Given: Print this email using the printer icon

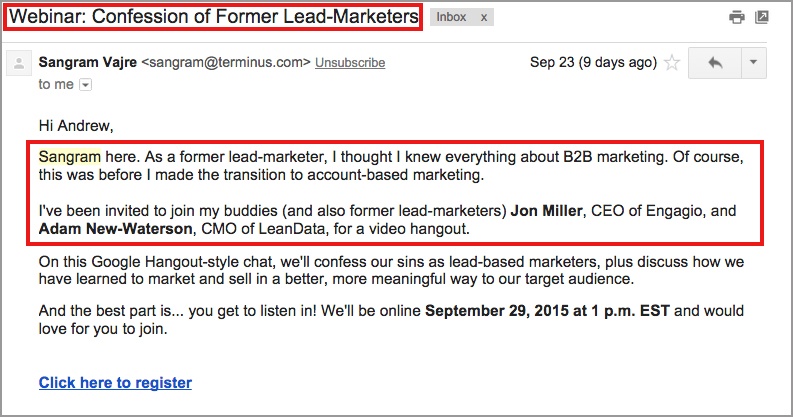Looking at the screenshot, I should (737, 17).
